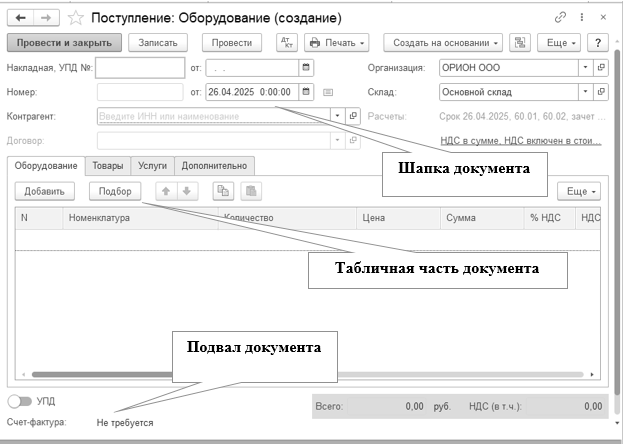
Task: Click the N column header
Action: [x=39, y=218]
